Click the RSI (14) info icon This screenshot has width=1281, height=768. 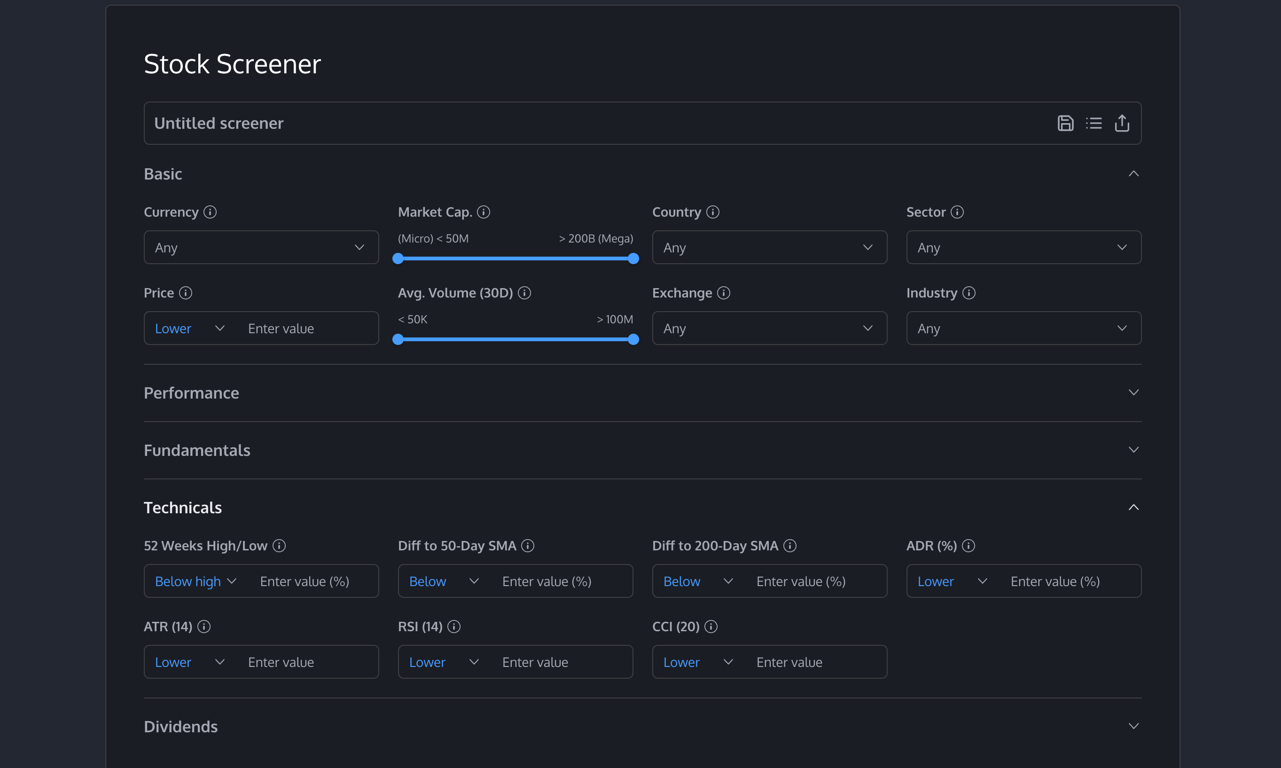click(454, 626)
